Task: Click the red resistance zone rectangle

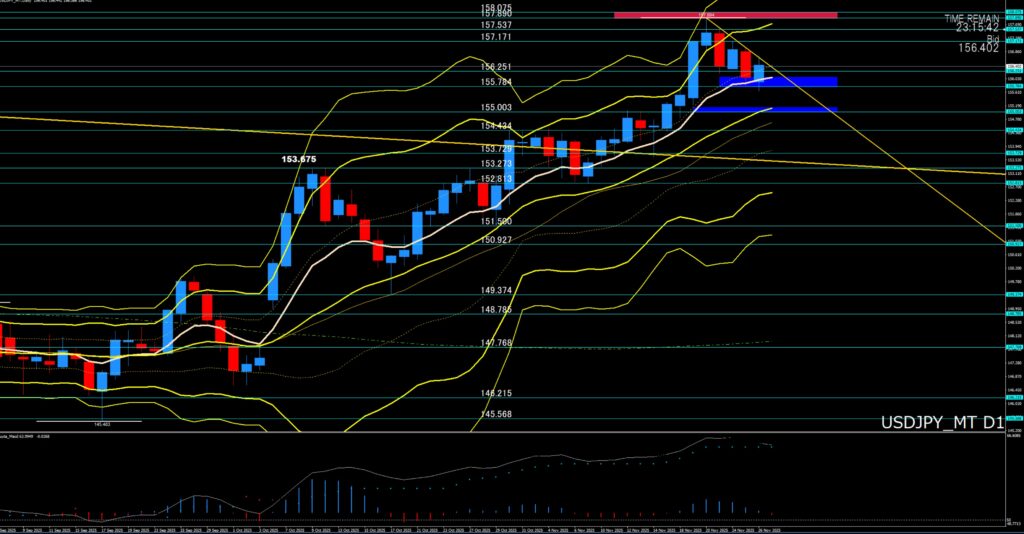Action: 725,15
